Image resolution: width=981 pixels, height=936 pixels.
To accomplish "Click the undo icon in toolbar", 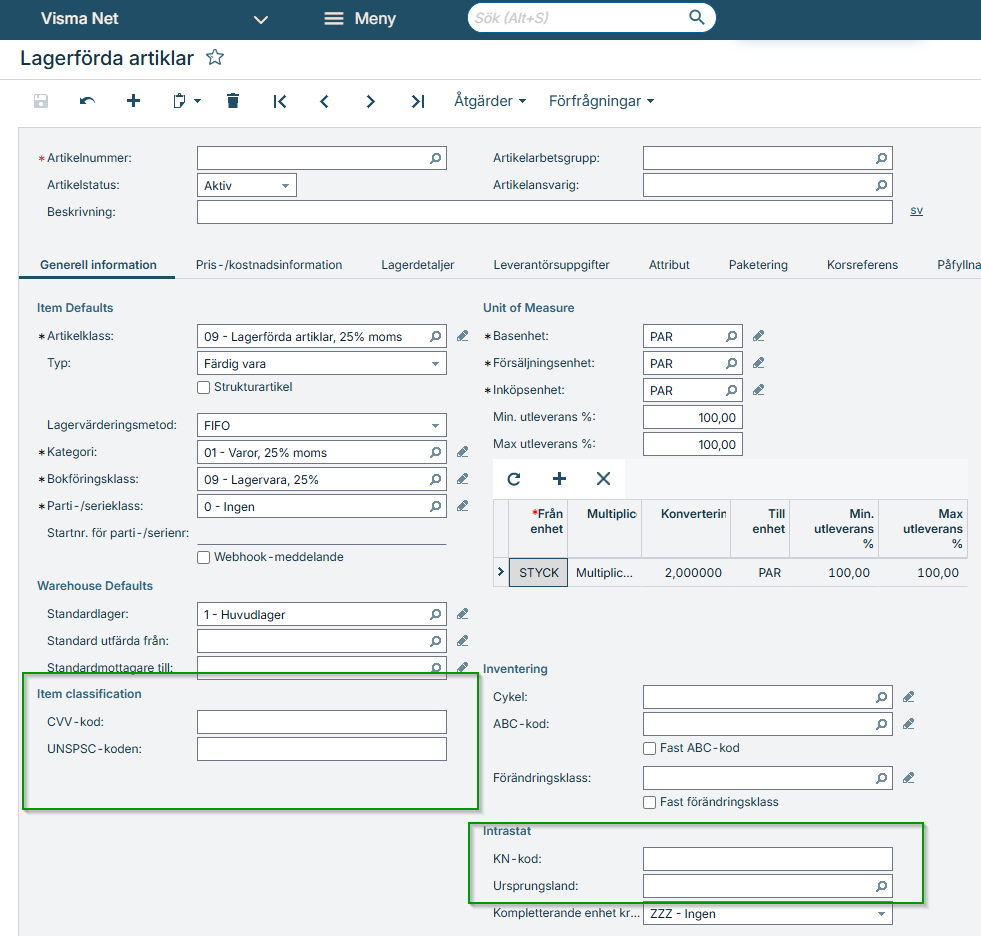I will coord(88,101).
